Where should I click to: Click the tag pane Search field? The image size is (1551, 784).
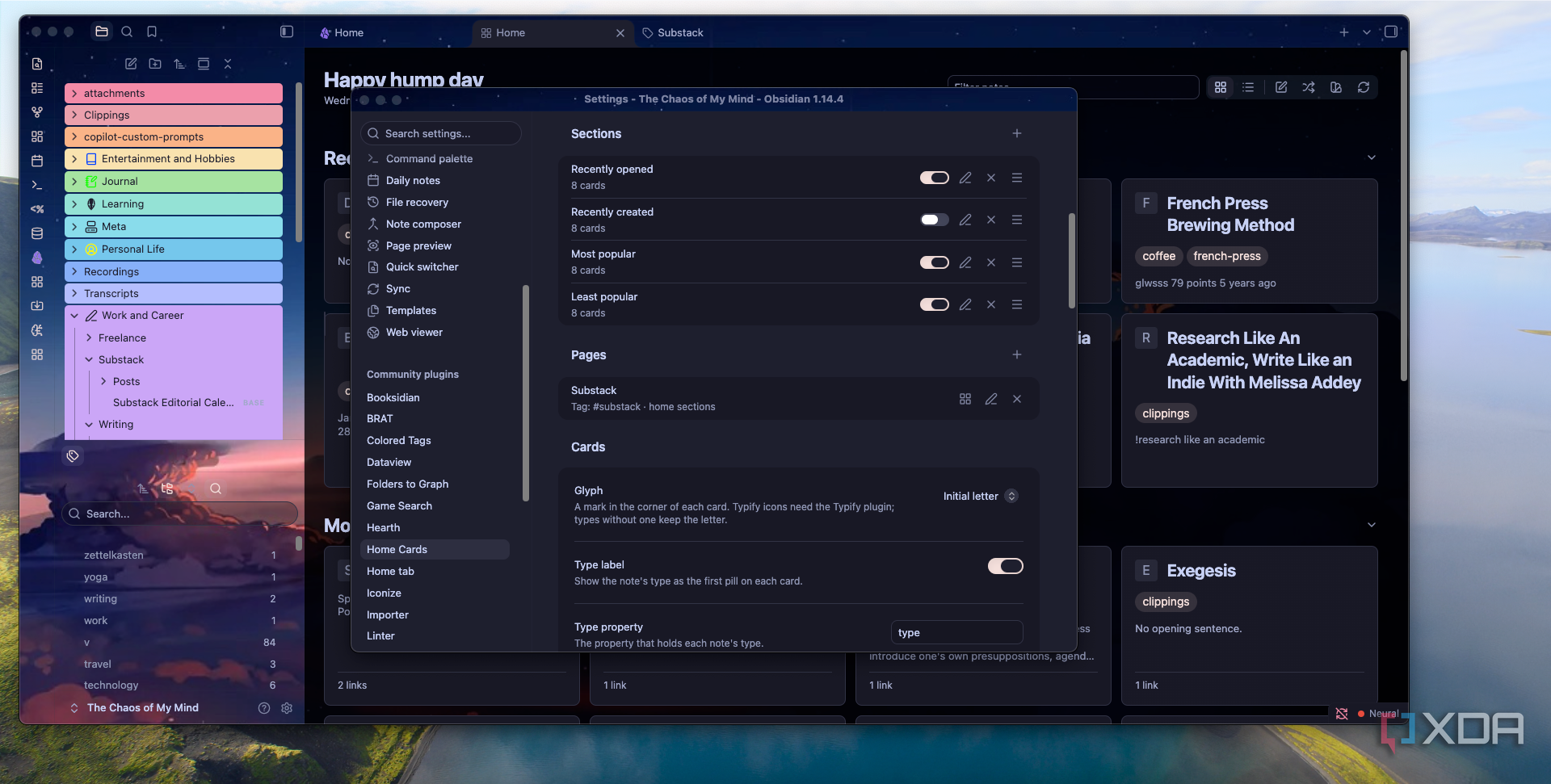click(179, 514)
